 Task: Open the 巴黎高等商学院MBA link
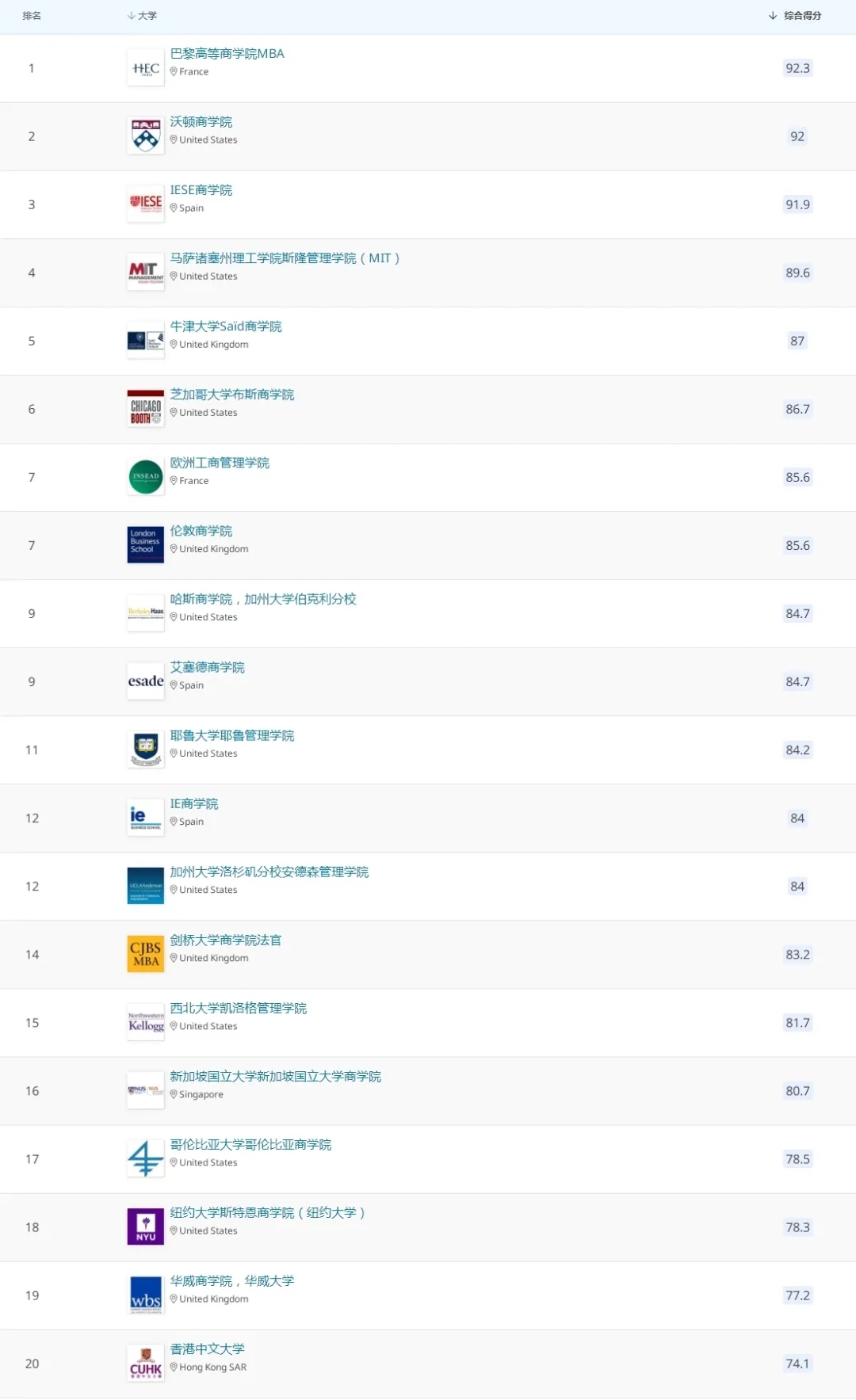pyautogui.click(x=227, y=54)
